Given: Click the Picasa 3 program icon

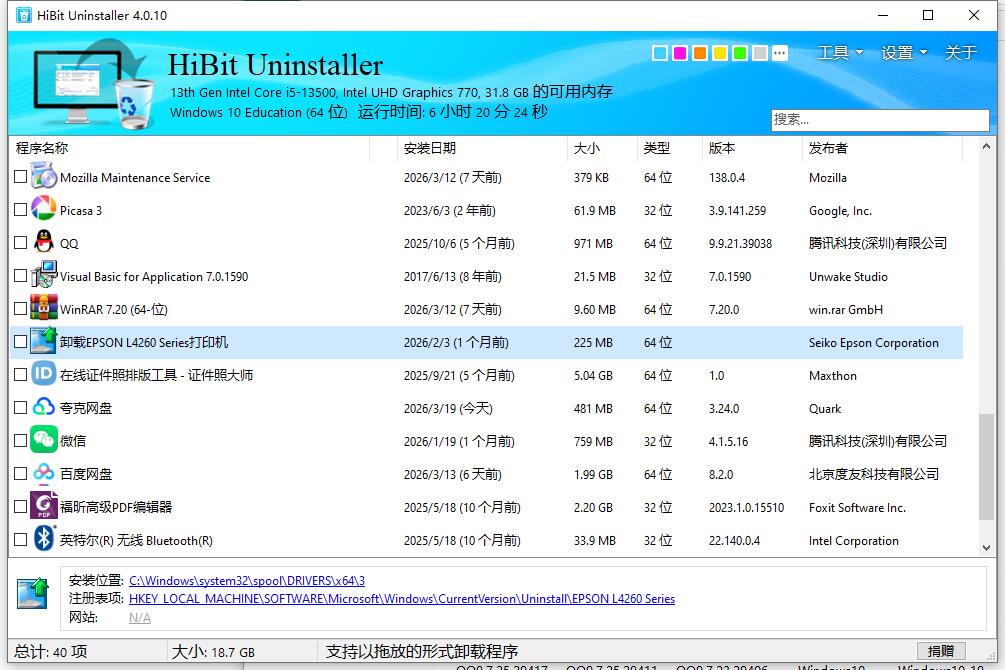Looking at the screenshot, I should point(44,209).
